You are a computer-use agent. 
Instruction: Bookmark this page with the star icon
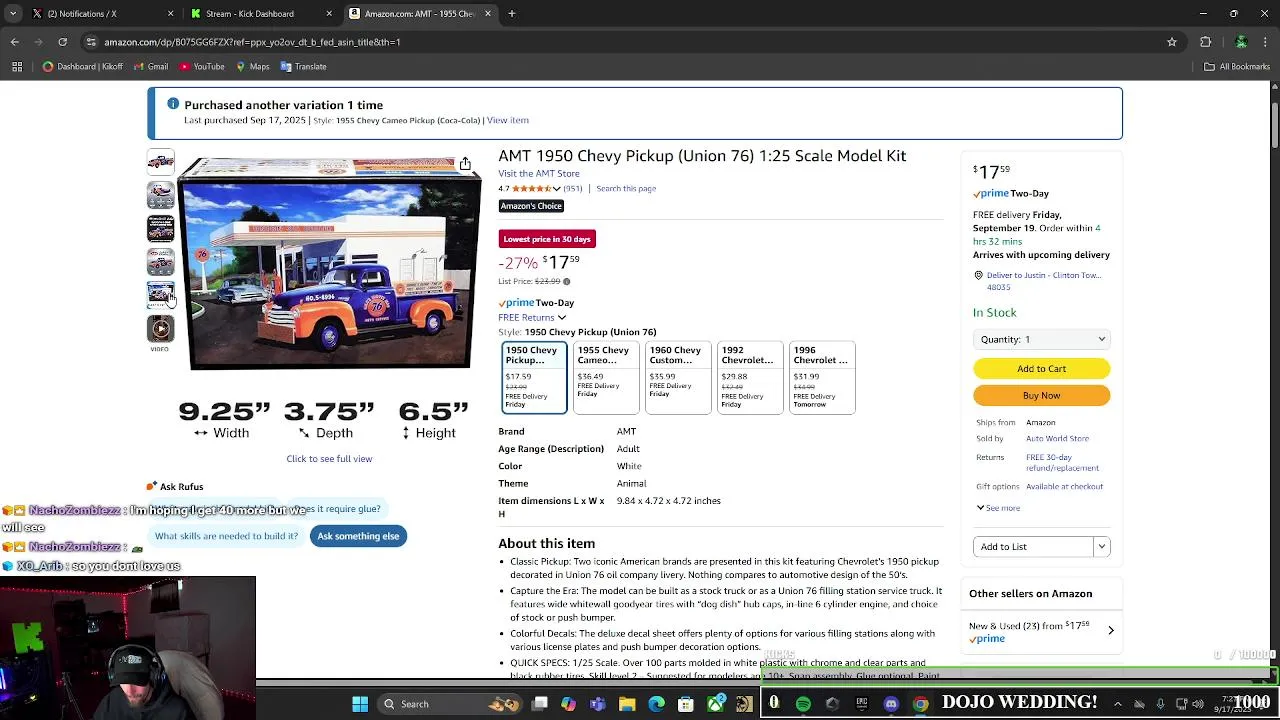click(1172, 42)
